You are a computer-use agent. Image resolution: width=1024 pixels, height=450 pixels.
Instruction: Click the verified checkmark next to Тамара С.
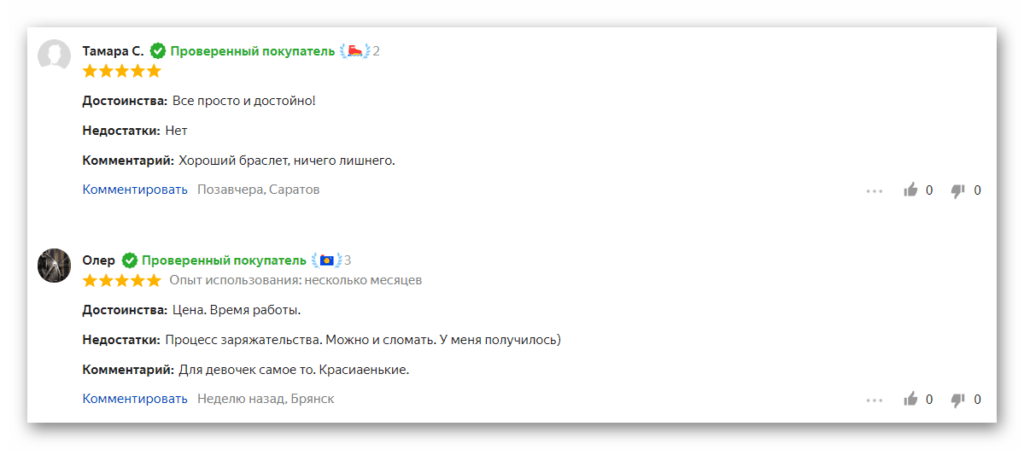pyautogui.click(x=157, y=51)
